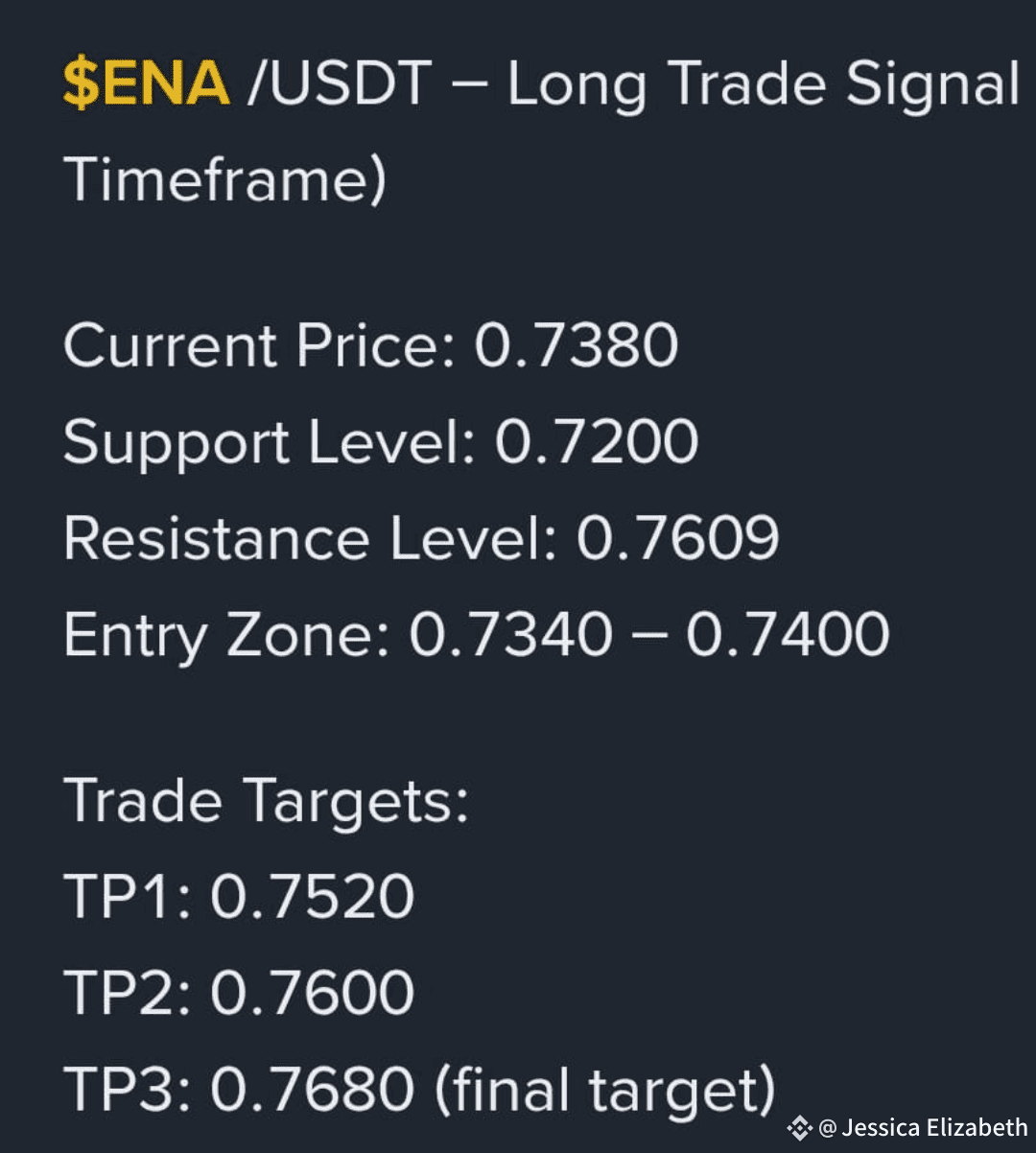Click the TP1: 0.7520 target
Image resolution: width=1036 pixels, height=1153 pixels.
coord(239,897)
